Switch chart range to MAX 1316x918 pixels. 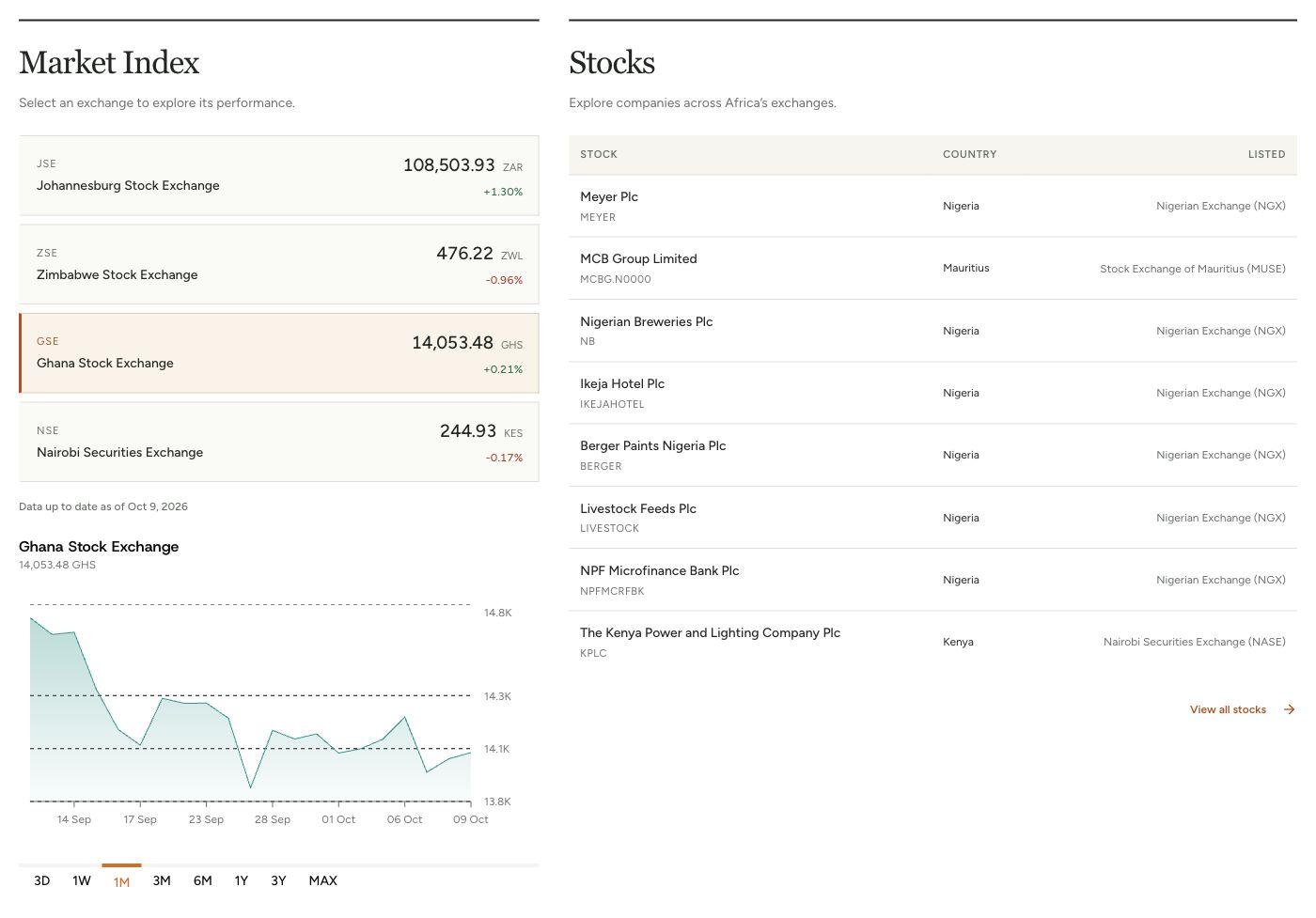pos(322,880)
